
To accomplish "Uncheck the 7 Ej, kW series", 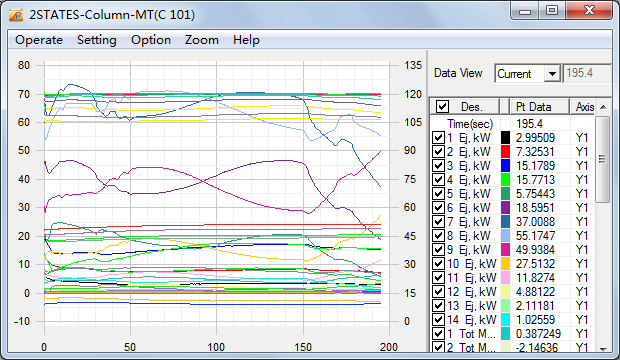I will click(x=438, y=222).
